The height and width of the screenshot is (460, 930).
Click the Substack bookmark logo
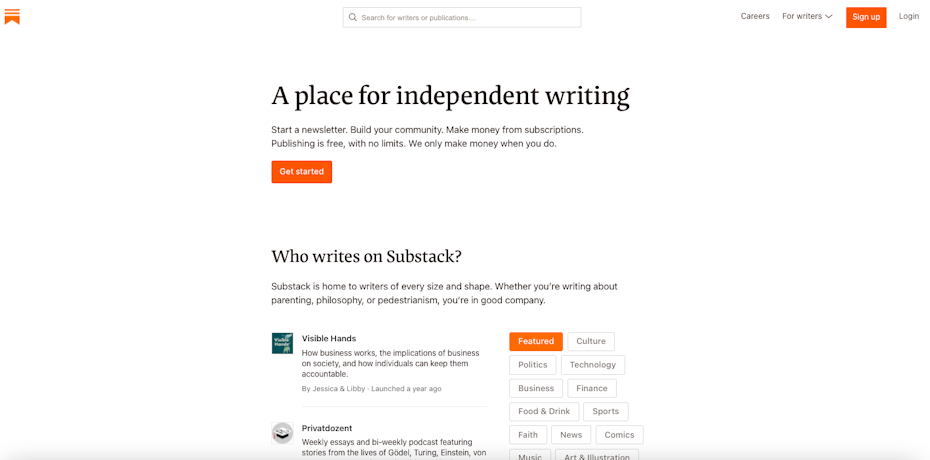tap(12, 17)
